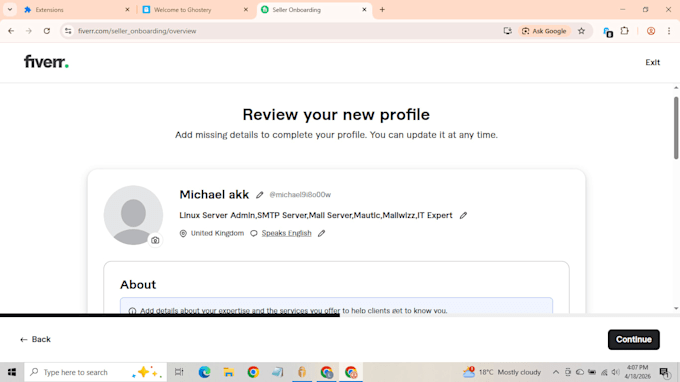Open a new browser tab
The image size is (680, 382).
point(382,10)
